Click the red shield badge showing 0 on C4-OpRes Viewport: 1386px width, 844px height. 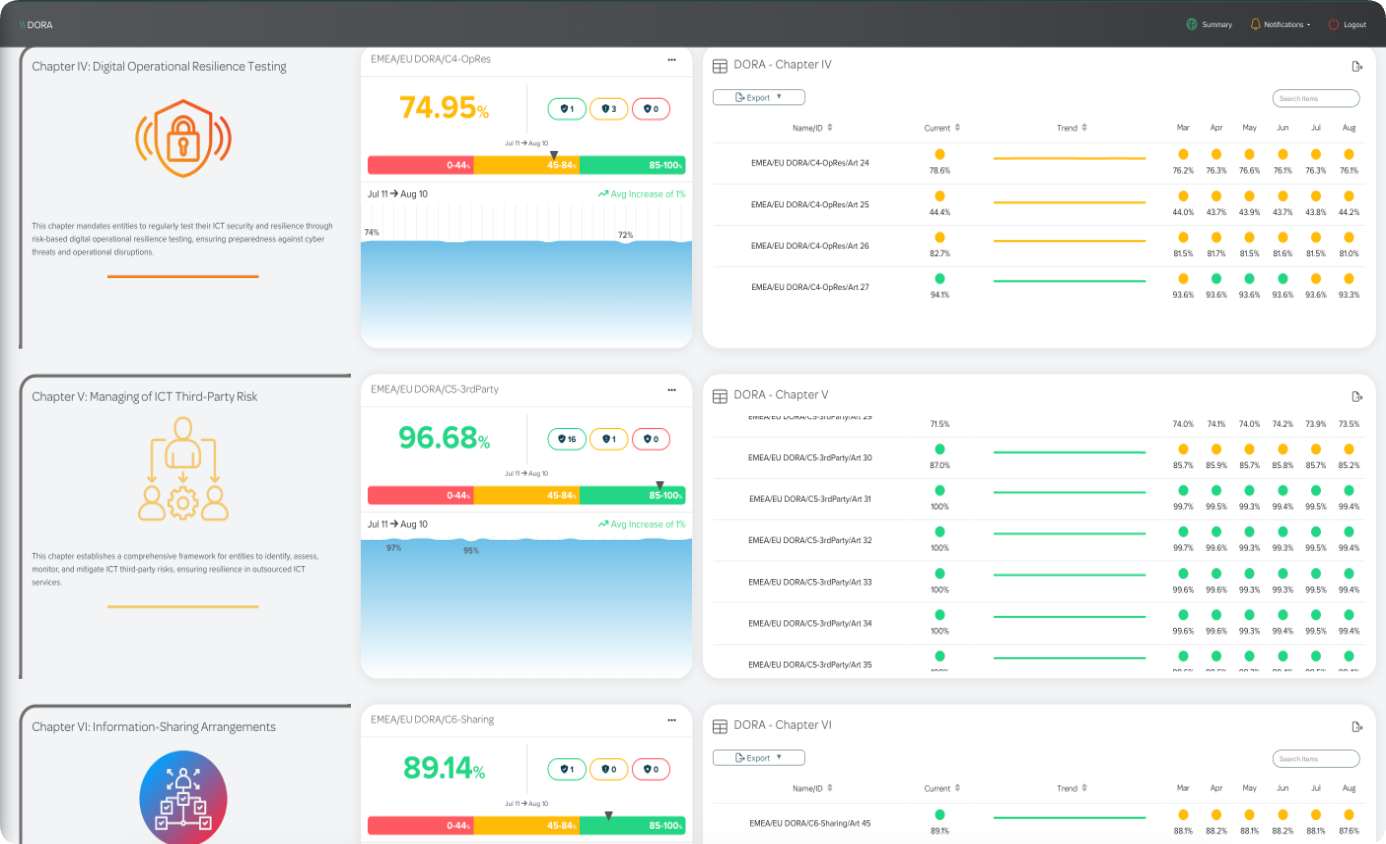[x=651, y=109]
